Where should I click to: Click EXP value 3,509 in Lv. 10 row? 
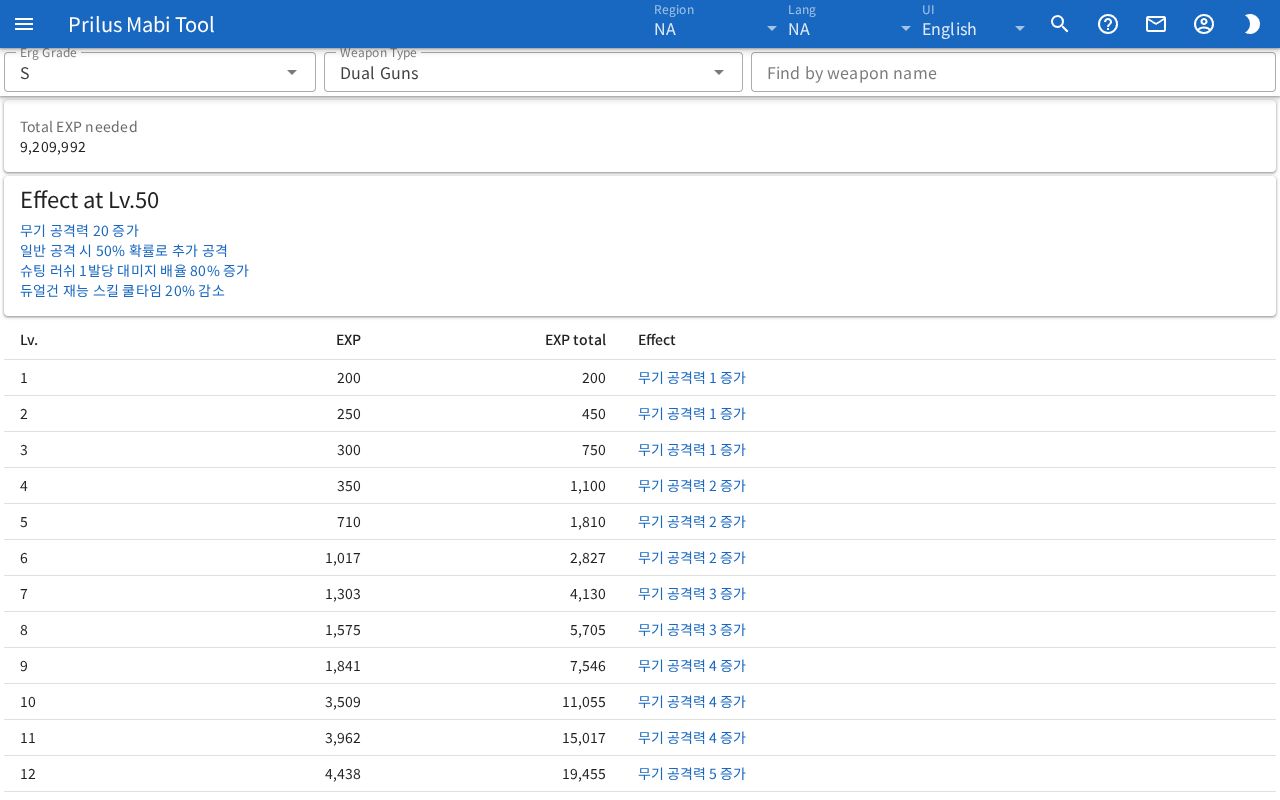click(x=343, y=701)
